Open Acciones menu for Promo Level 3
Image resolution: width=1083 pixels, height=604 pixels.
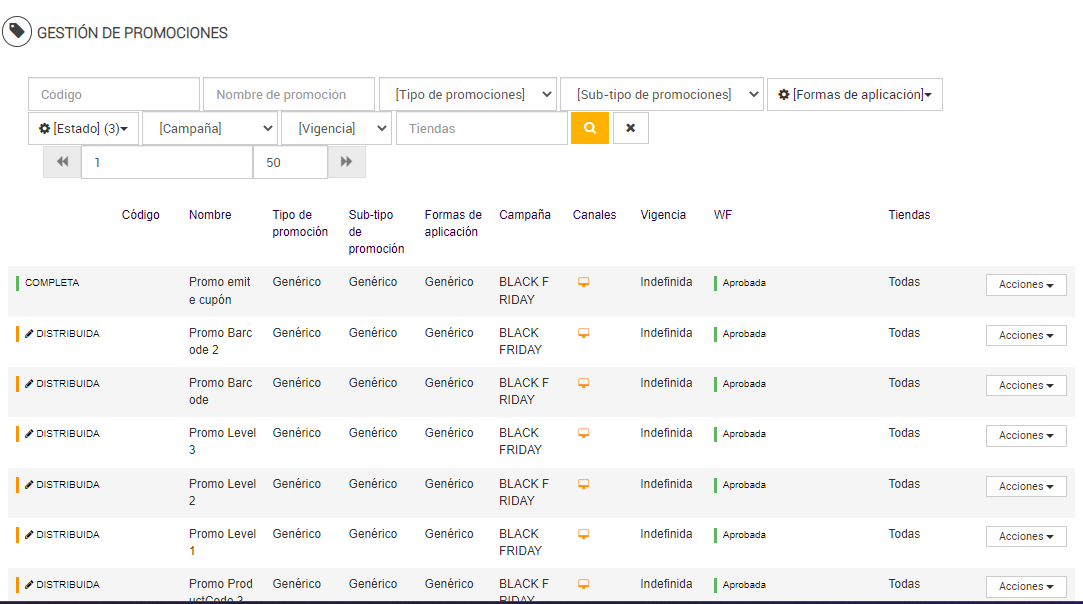click(x=1026, y=435)
